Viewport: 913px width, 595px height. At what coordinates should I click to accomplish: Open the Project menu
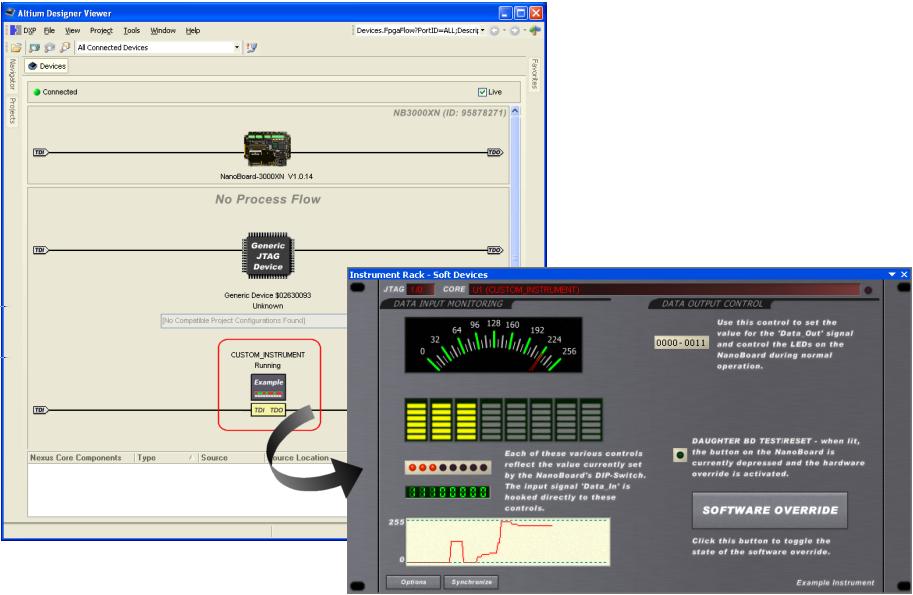point(101,30)
